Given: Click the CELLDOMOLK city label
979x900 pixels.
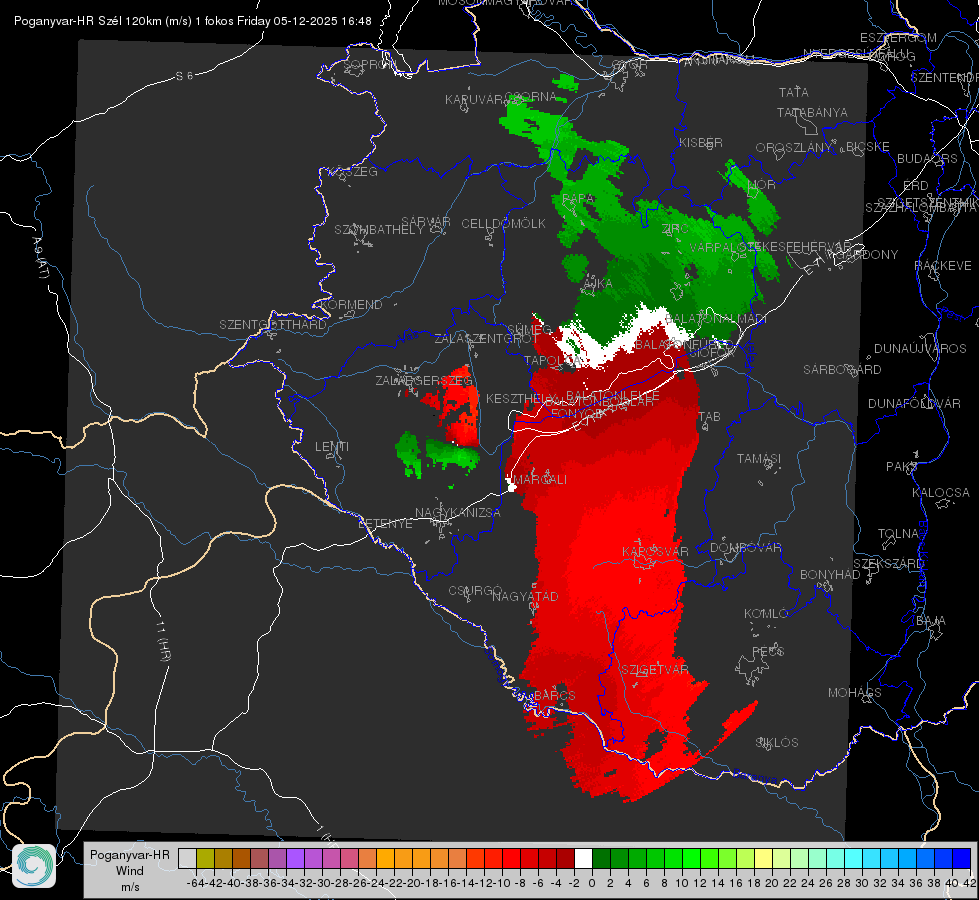Looking at the screenshot, I should [503, 224].
